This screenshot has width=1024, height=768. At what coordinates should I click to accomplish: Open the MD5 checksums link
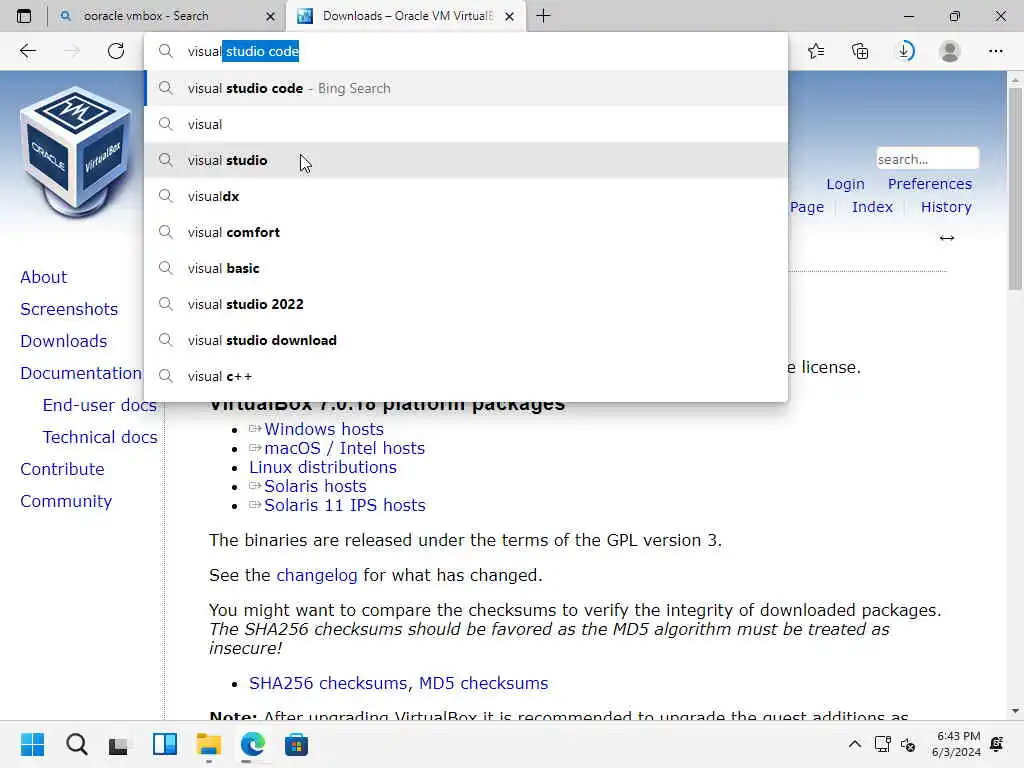tap(483, 683)
